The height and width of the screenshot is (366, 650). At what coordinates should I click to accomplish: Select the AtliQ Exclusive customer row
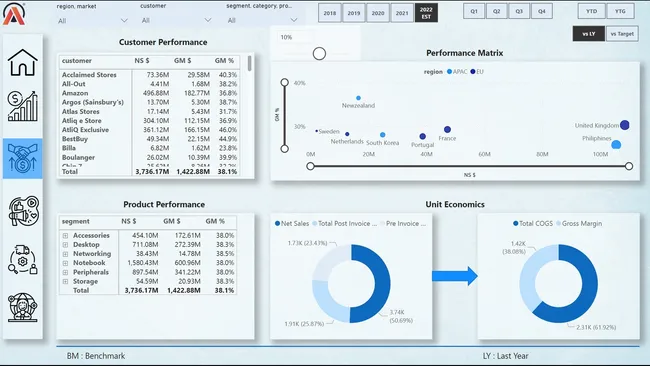click(x=150, y=130)
